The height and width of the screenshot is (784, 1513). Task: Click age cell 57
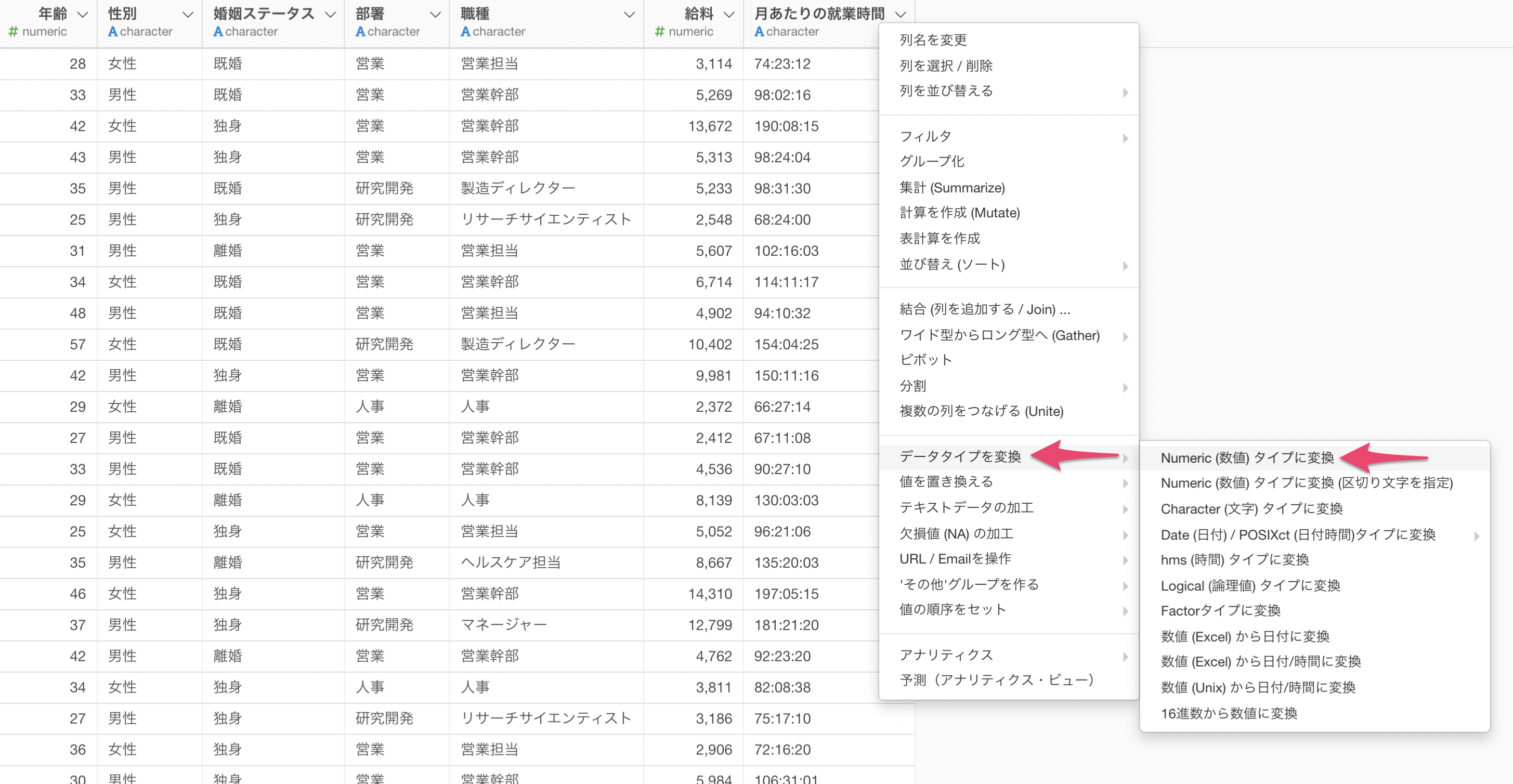[x=48, y=345]
